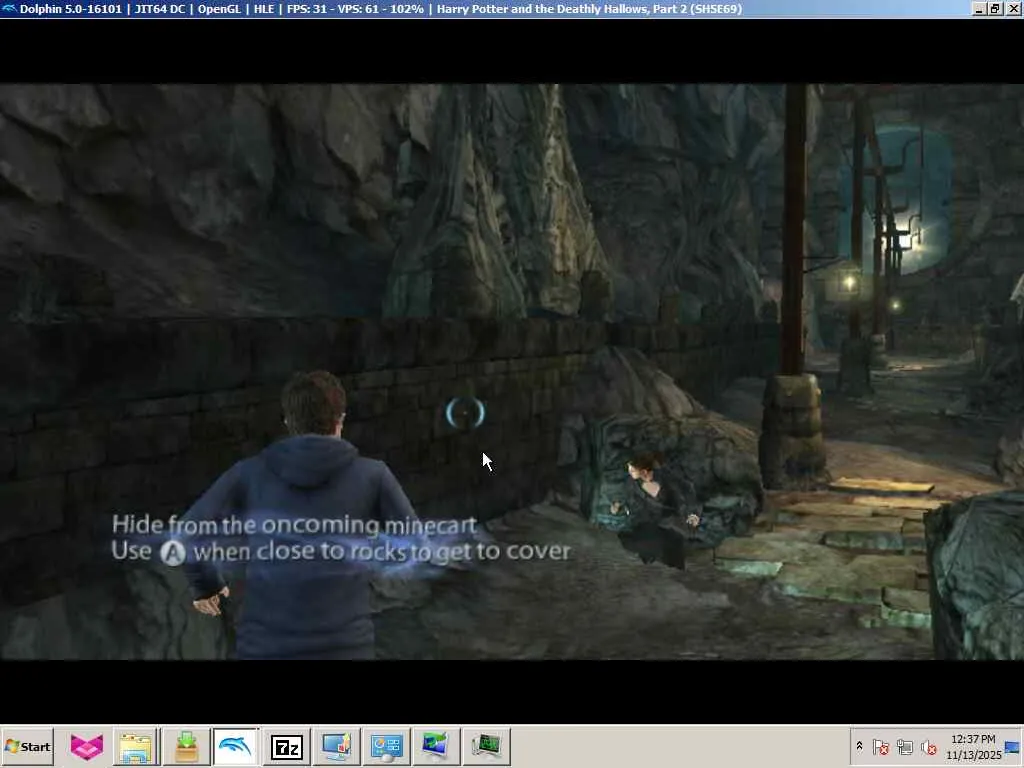1024x768 pixels.
Task: Open the remote desktop monitor taskbar icon
Action: pyautogui.click(x=436, y=746)
